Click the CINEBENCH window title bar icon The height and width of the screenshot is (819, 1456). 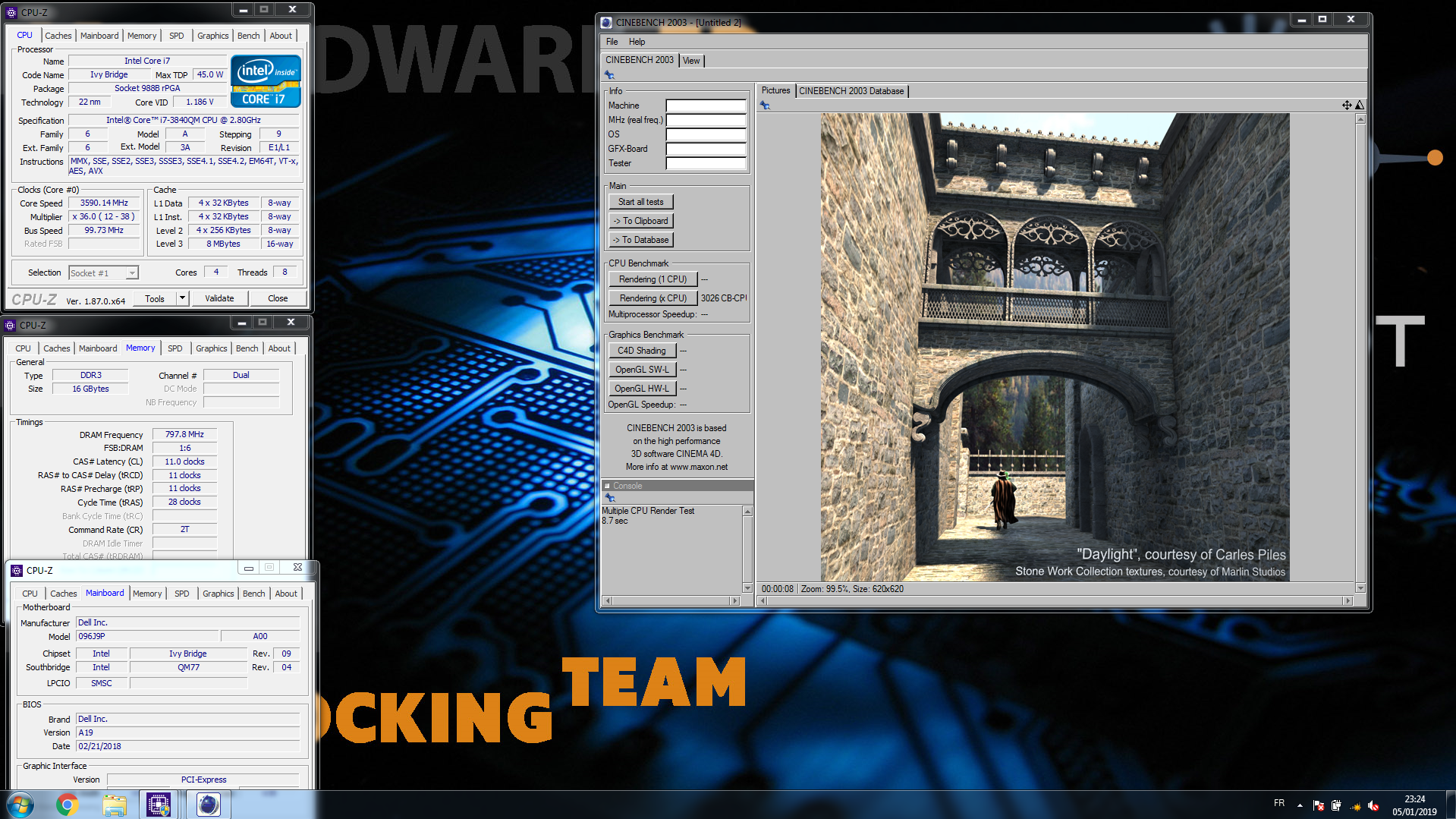click(606, 22)
